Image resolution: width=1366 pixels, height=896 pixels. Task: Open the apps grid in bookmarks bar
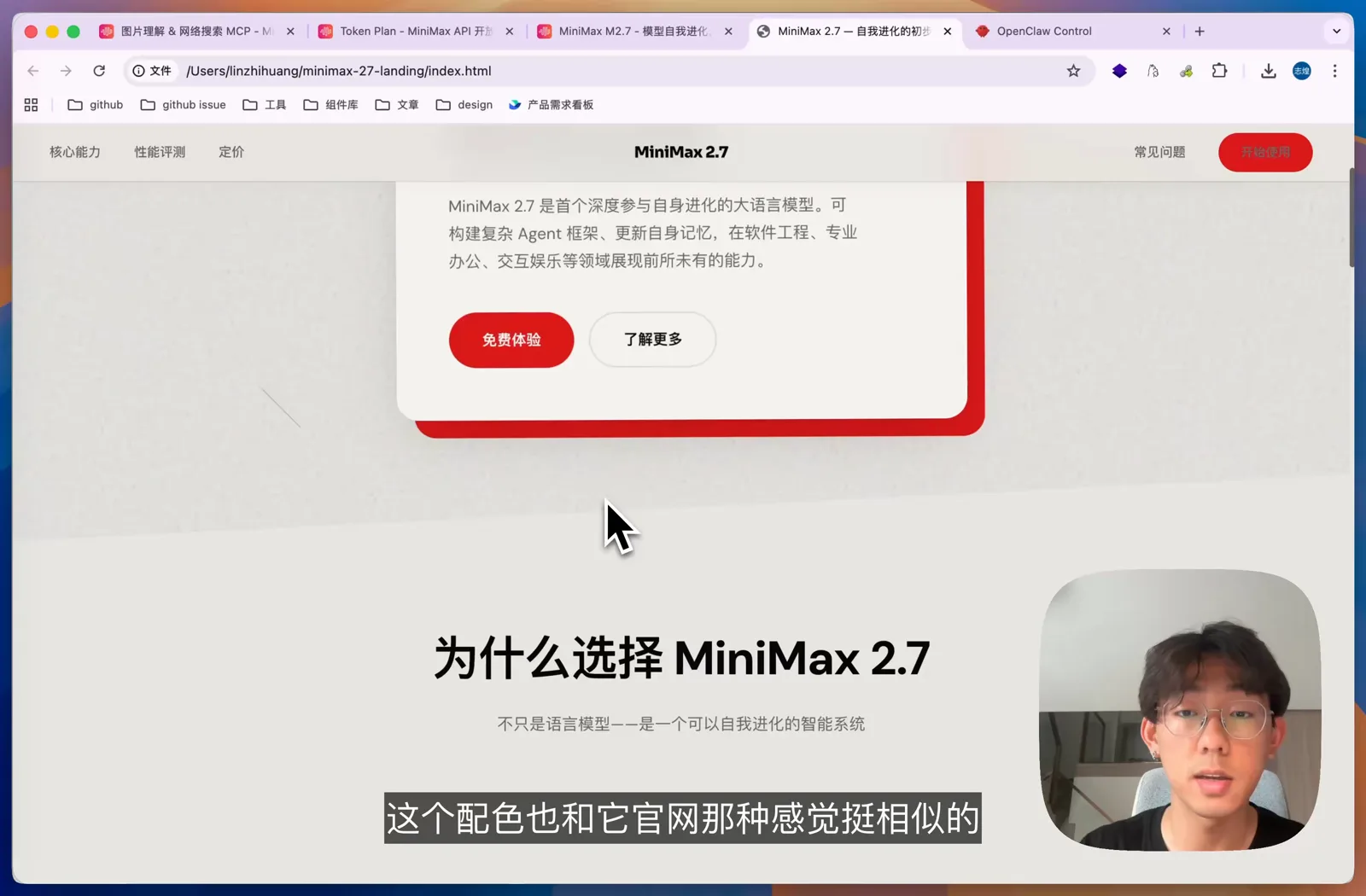[x=31, y=105]
